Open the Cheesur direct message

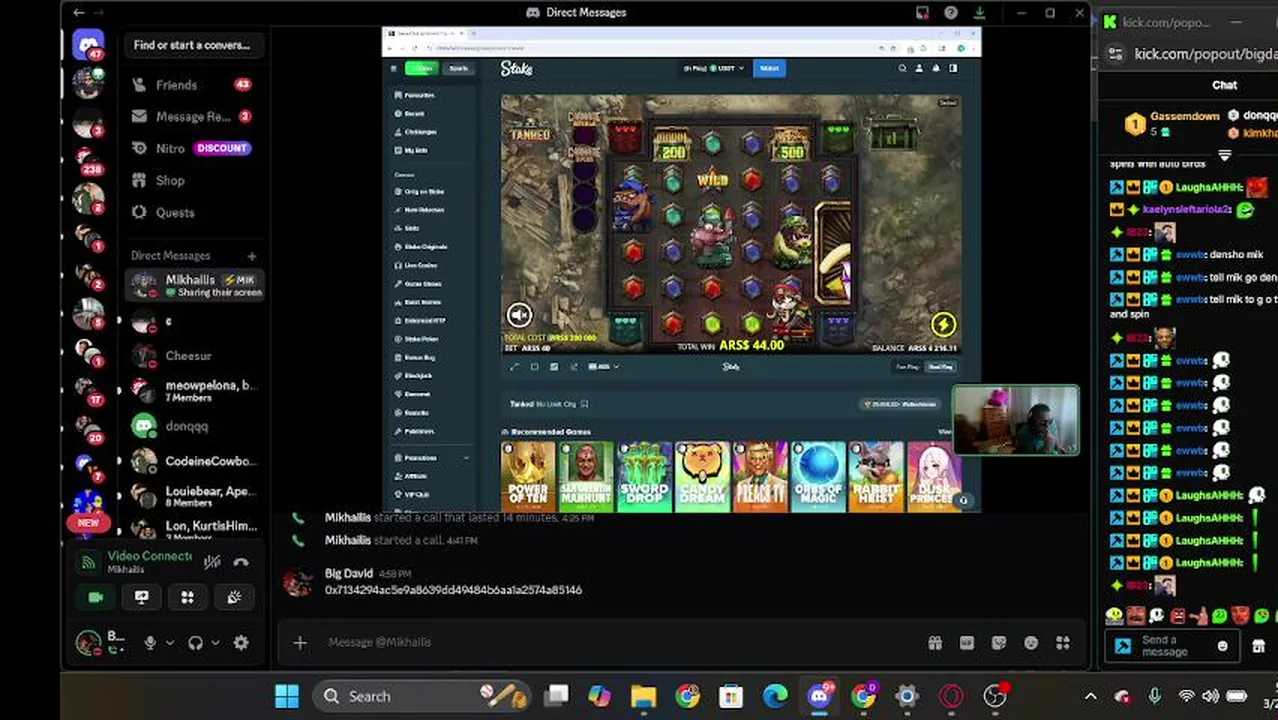(195, 355)
